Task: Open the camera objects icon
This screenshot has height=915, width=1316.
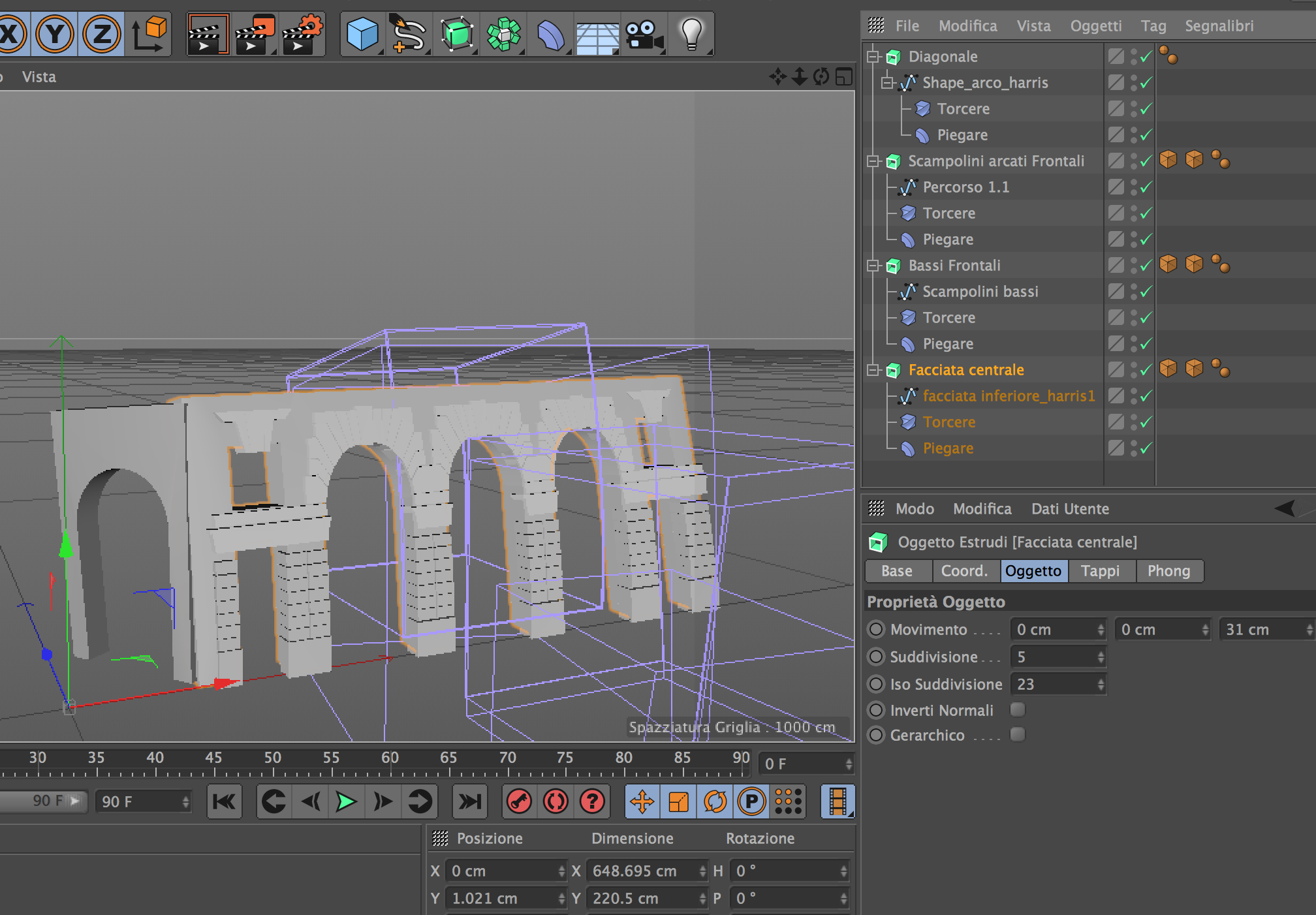Action: tap(643, 34)
